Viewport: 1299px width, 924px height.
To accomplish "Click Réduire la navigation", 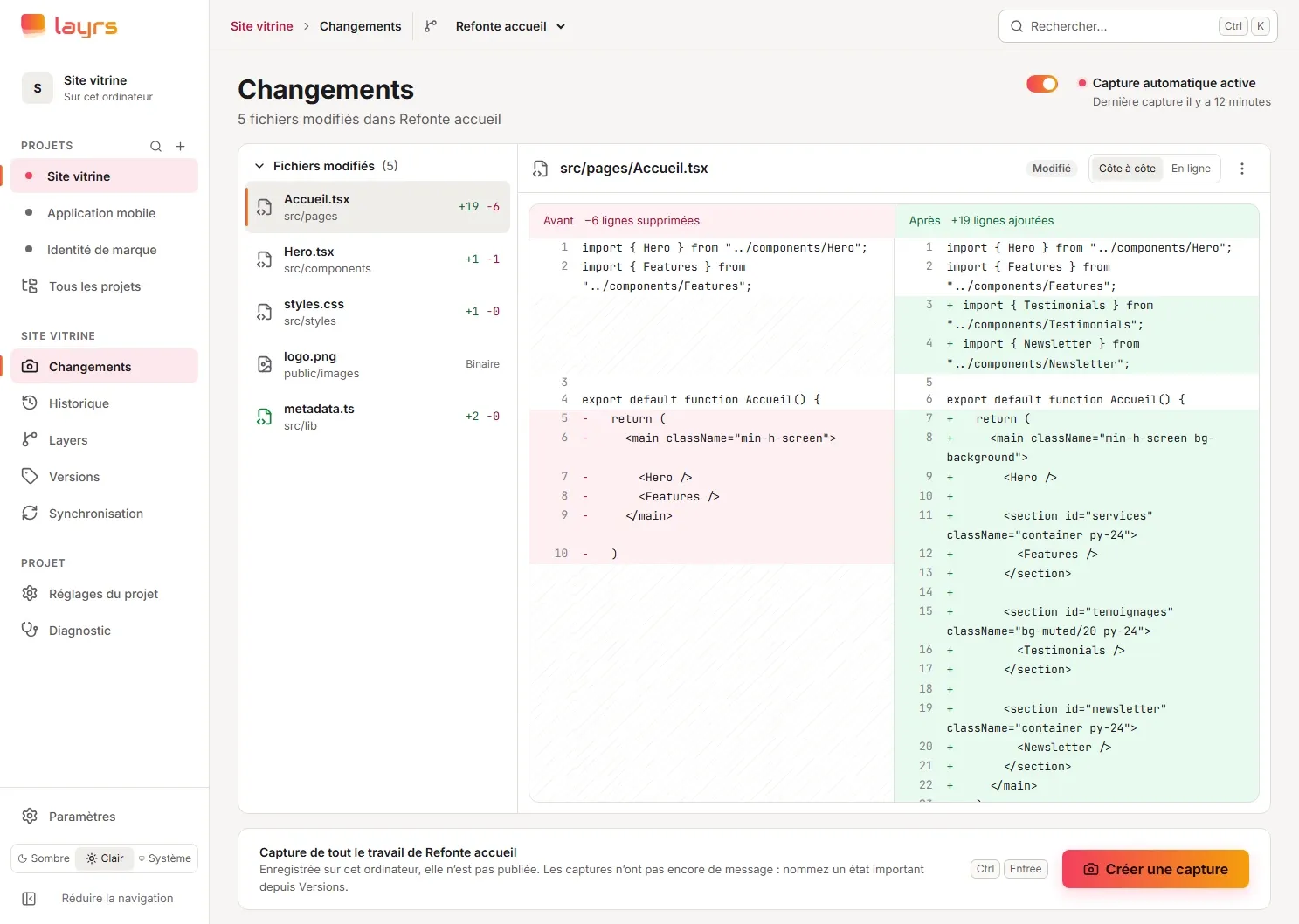I will pyautogui.click(x=105, y=898).
